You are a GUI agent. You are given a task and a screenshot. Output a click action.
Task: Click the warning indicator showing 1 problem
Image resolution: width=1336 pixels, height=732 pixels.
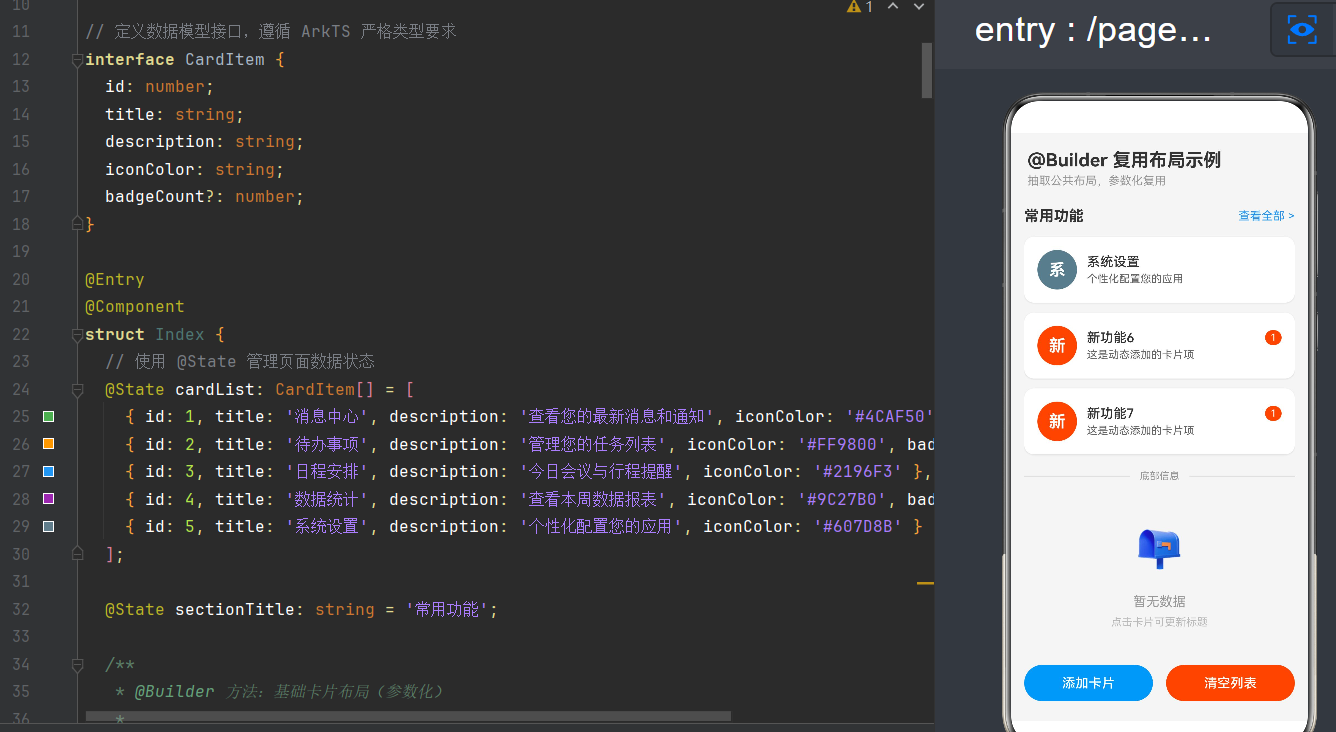[x=859, y=7]
